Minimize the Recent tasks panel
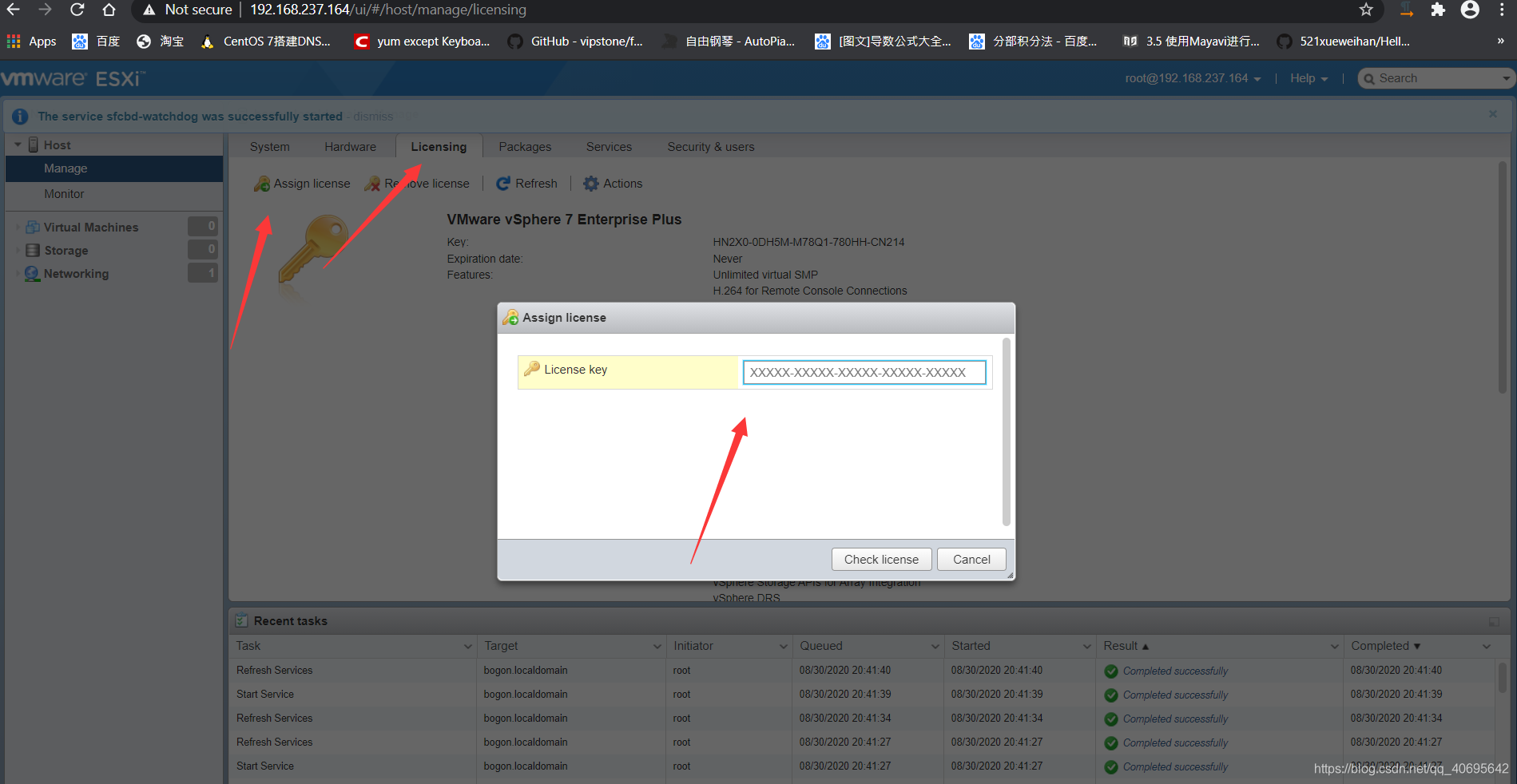Viewport: 1517px width, 784px height. coord(1494,621)
